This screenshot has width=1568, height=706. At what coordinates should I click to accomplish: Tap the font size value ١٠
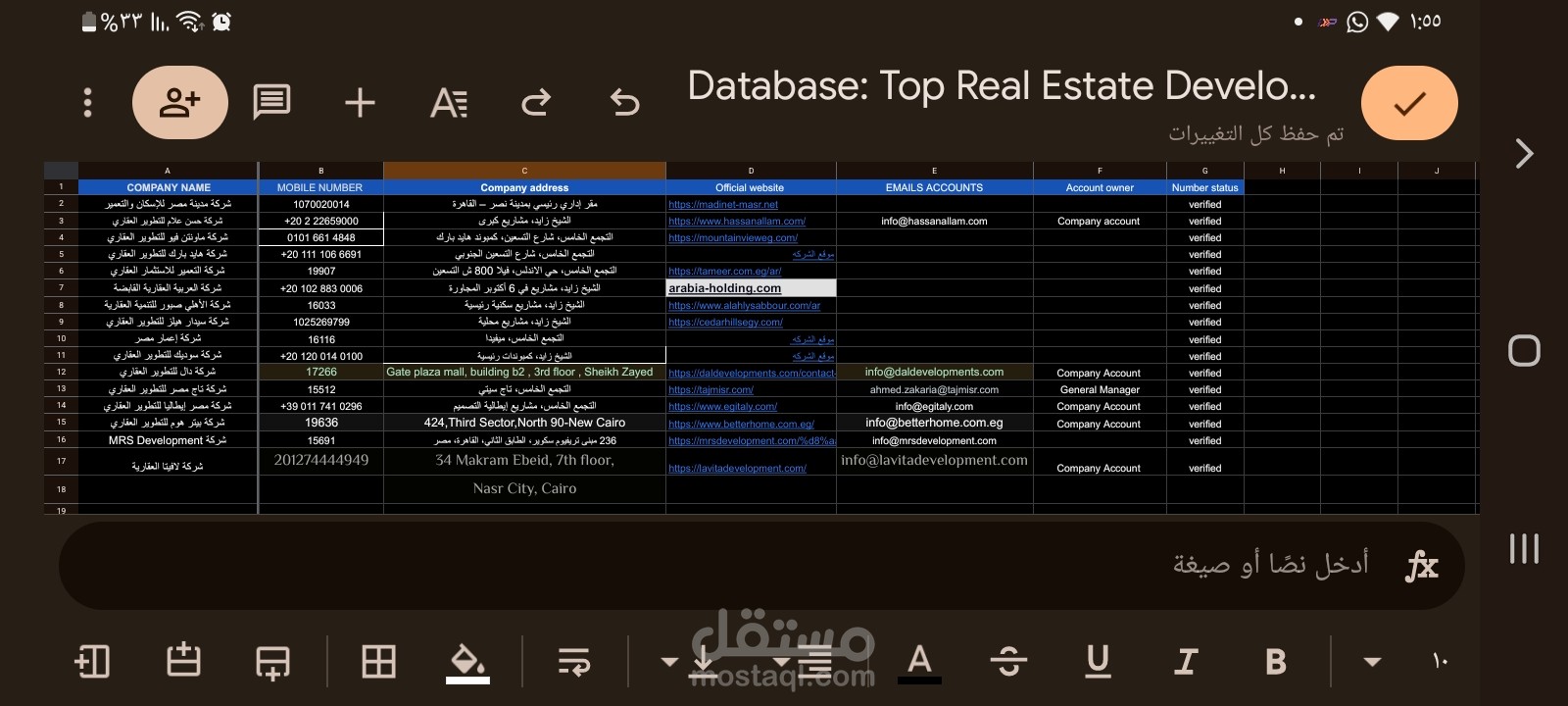click(x=1440, y=662)
